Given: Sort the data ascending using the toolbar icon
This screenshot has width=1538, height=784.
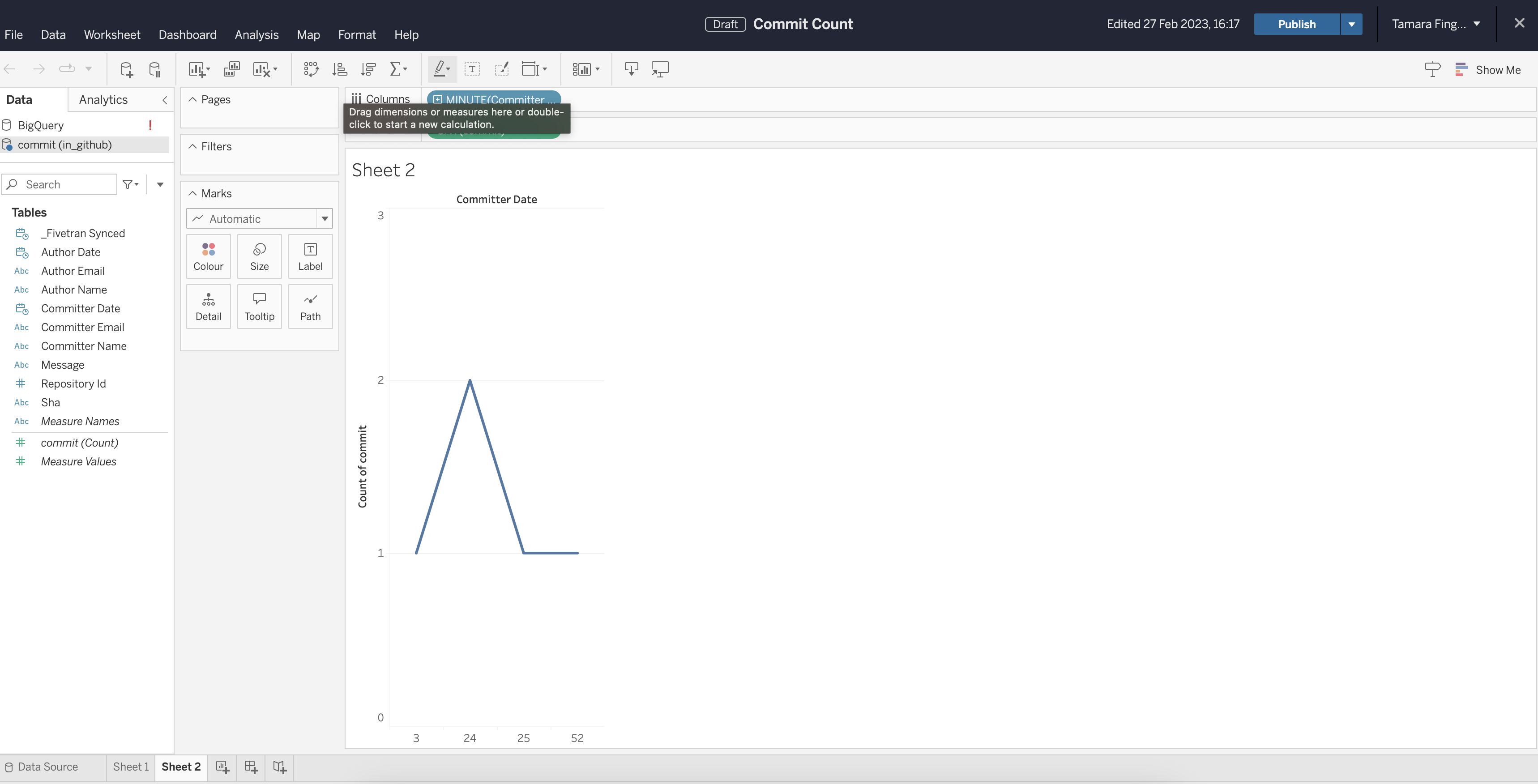Looking at the screenshot, I should pyautogui.click(x=339, y=68).
